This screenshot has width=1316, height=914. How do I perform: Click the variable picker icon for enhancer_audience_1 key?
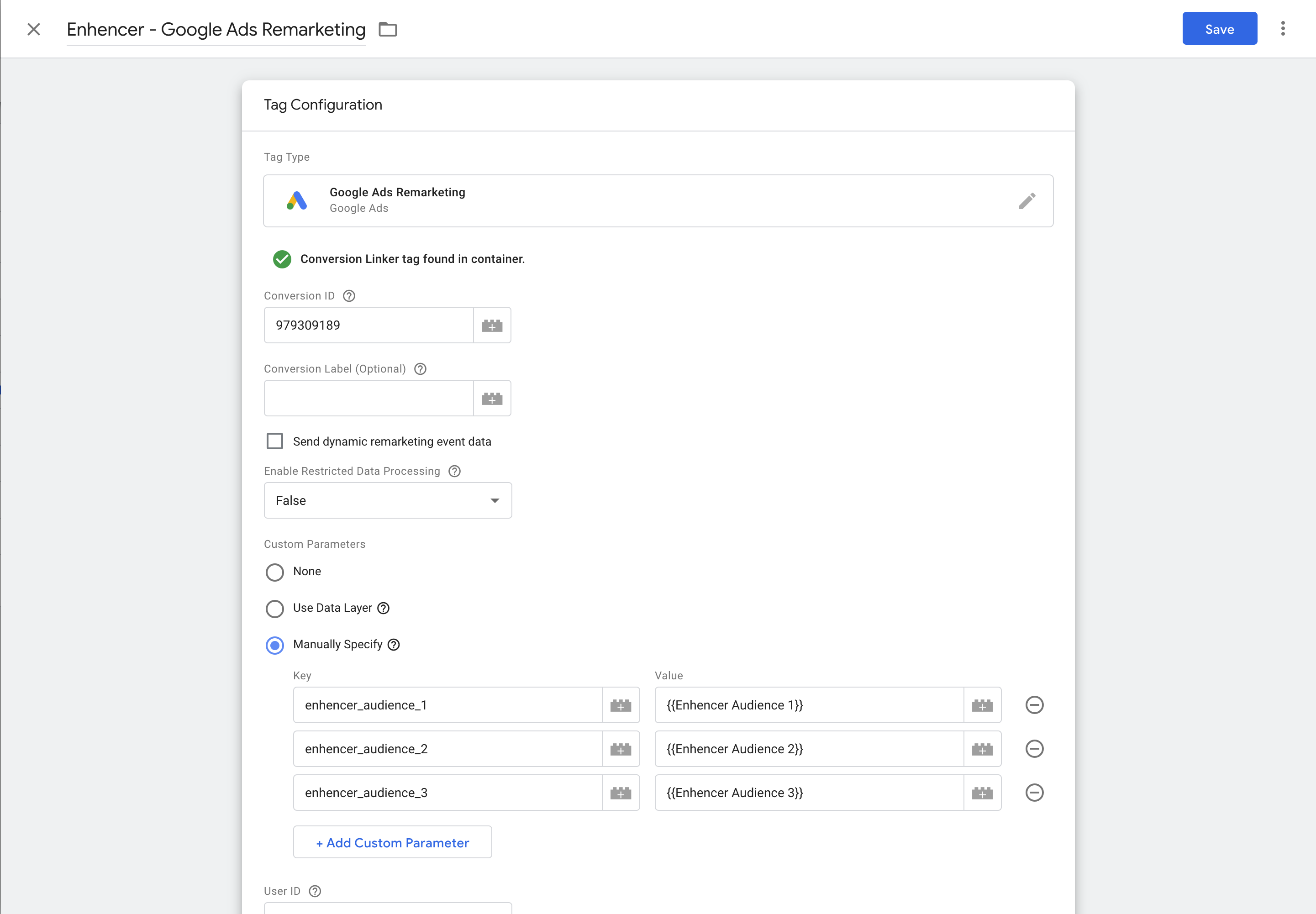click(x=620, y=704)
